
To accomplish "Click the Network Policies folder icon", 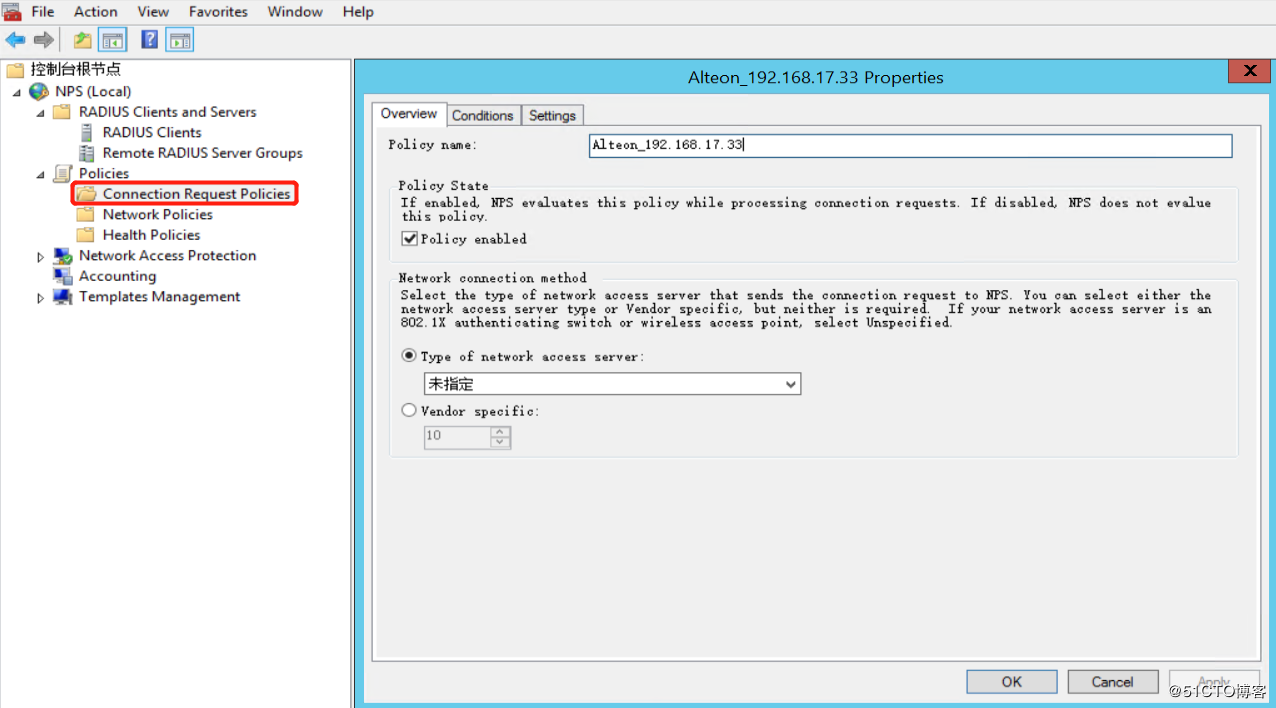I will click(86, 214).
